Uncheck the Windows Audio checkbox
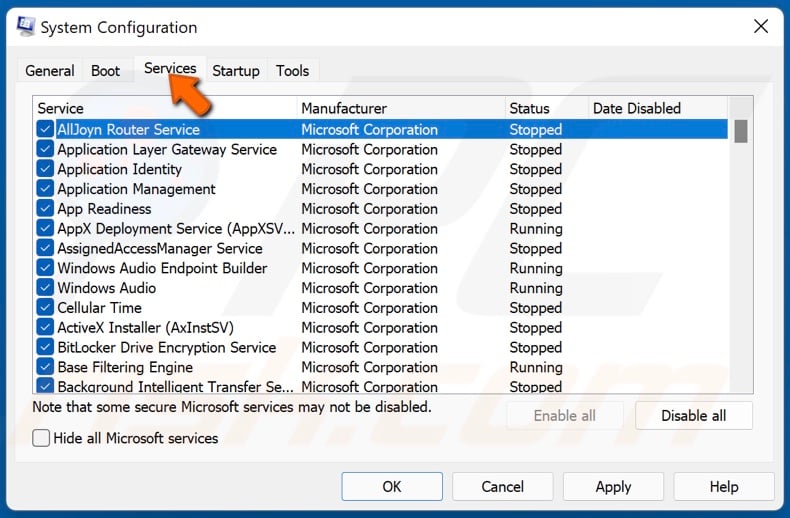790x518 pixels. [x=45, y=288]
